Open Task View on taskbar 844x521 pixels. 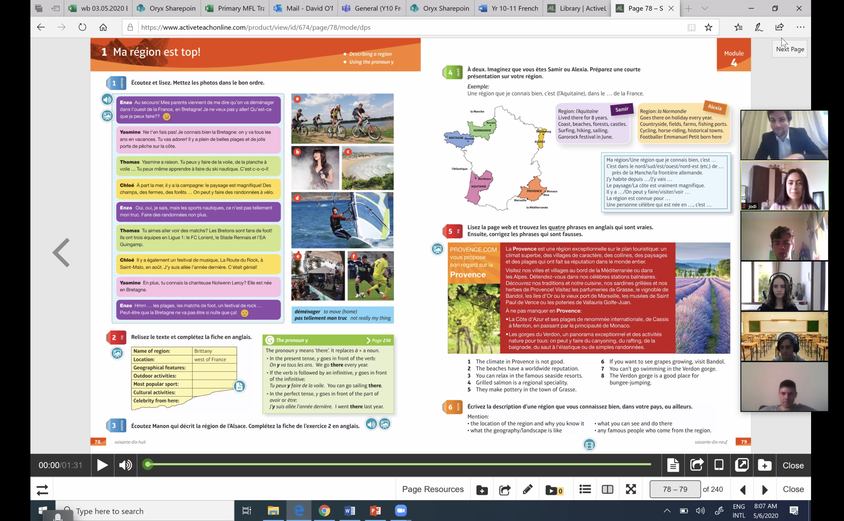pyautogui.click(x=247, y=511)
